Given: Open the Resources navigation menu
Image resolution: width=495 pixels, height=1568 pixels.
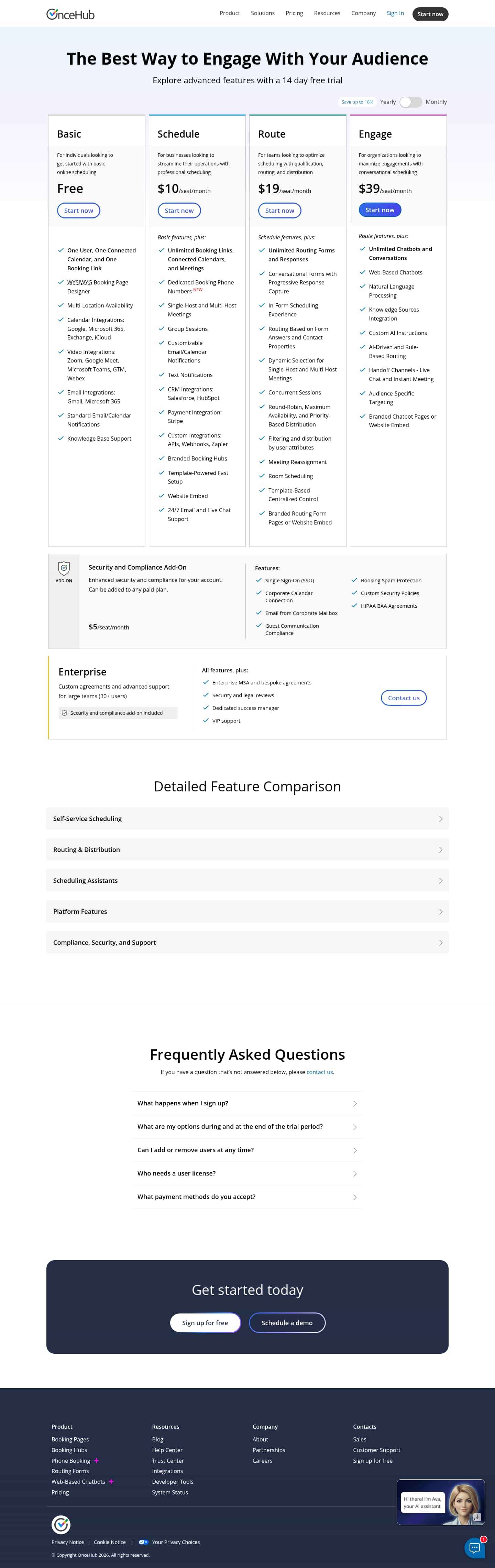Looking at the screenshot, I should (x=327, y=13).
